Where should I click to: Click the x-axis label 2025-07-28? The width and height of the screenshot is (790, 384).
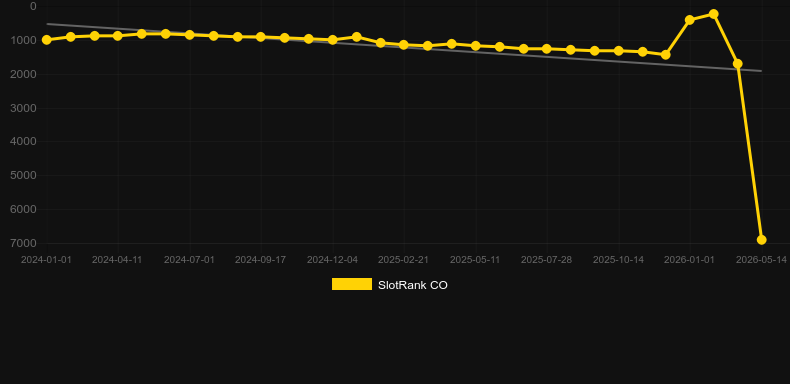tap(546, 260)
